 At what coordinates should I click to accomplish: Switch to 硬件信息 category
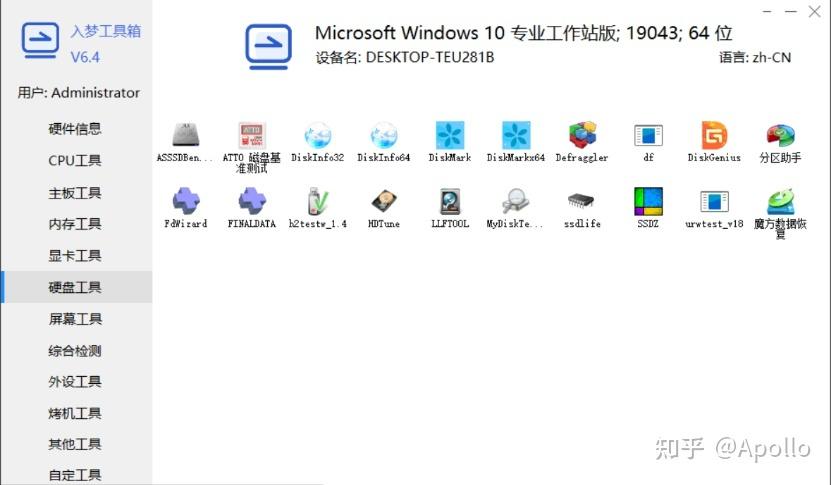(75, 129)
